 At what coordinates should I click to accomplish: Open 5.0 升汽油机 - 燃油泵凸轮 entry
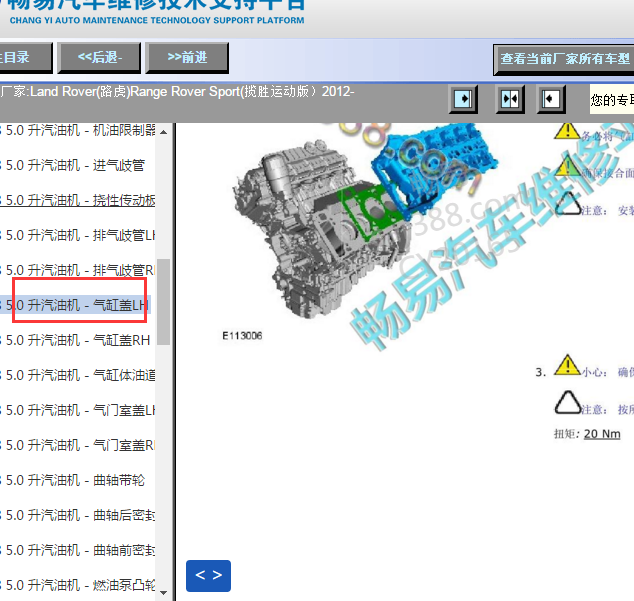point(78,585)
